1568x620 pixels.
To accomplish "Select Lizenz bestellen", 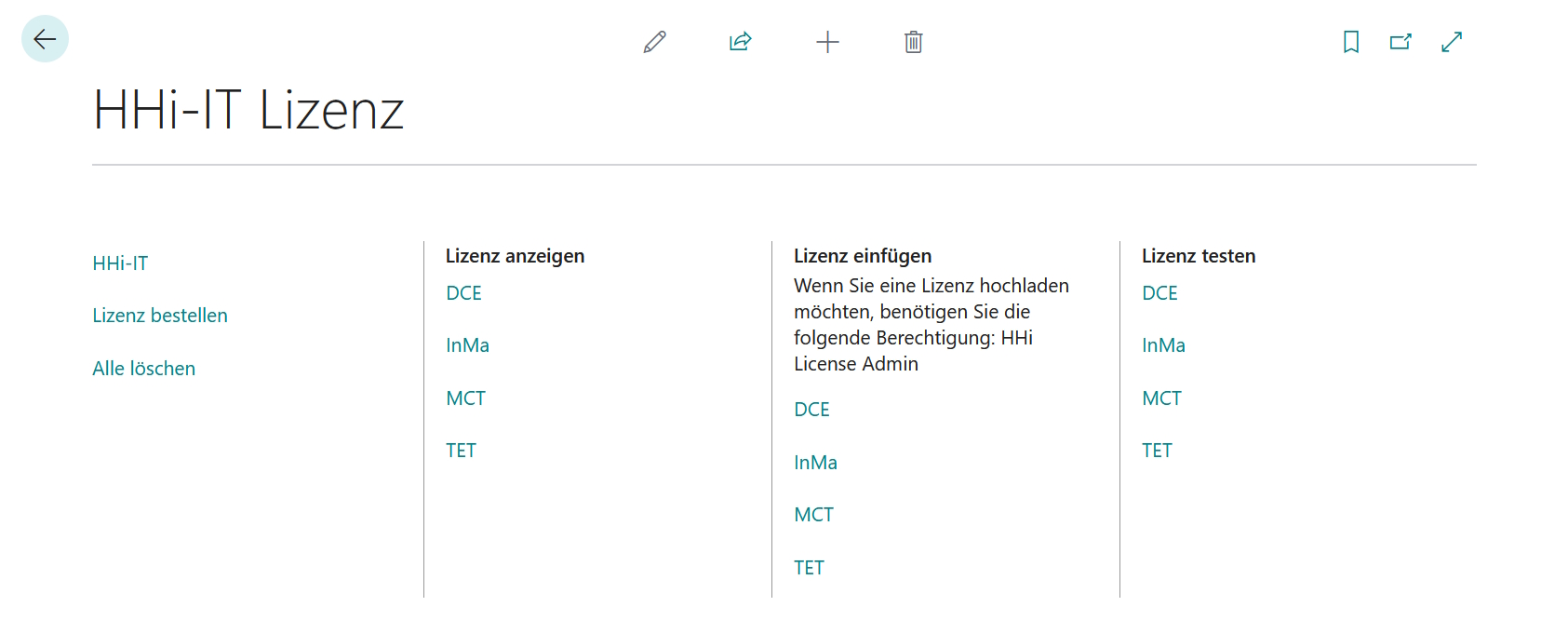I will click(x=159, y=316).
